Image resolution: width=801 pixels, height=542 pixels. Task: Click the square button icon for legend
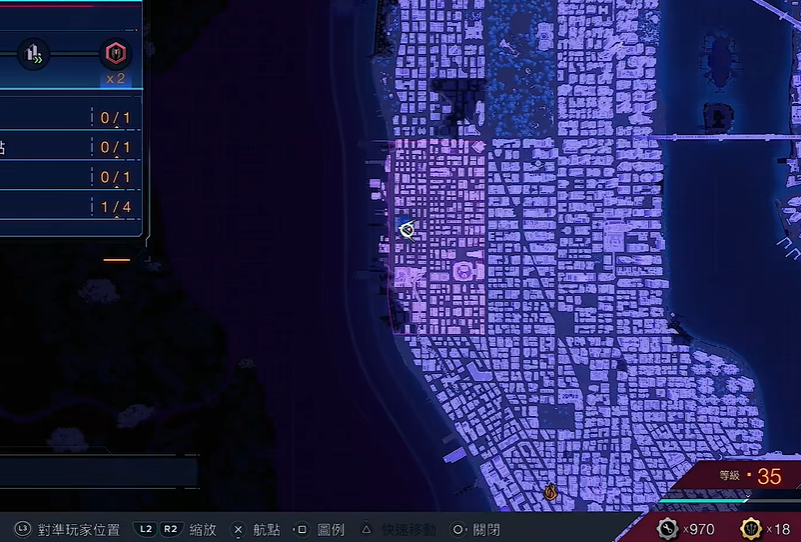(302, 529)
